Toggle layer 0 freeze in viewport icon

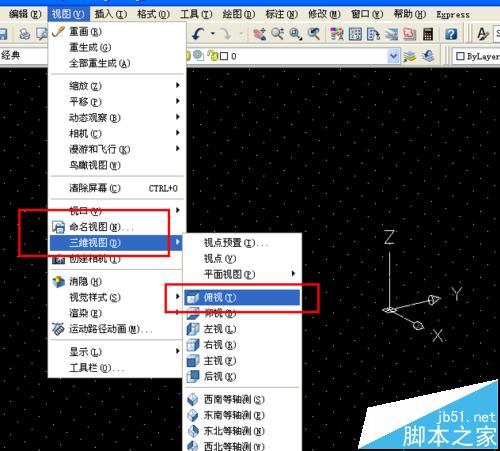point(199,55)
